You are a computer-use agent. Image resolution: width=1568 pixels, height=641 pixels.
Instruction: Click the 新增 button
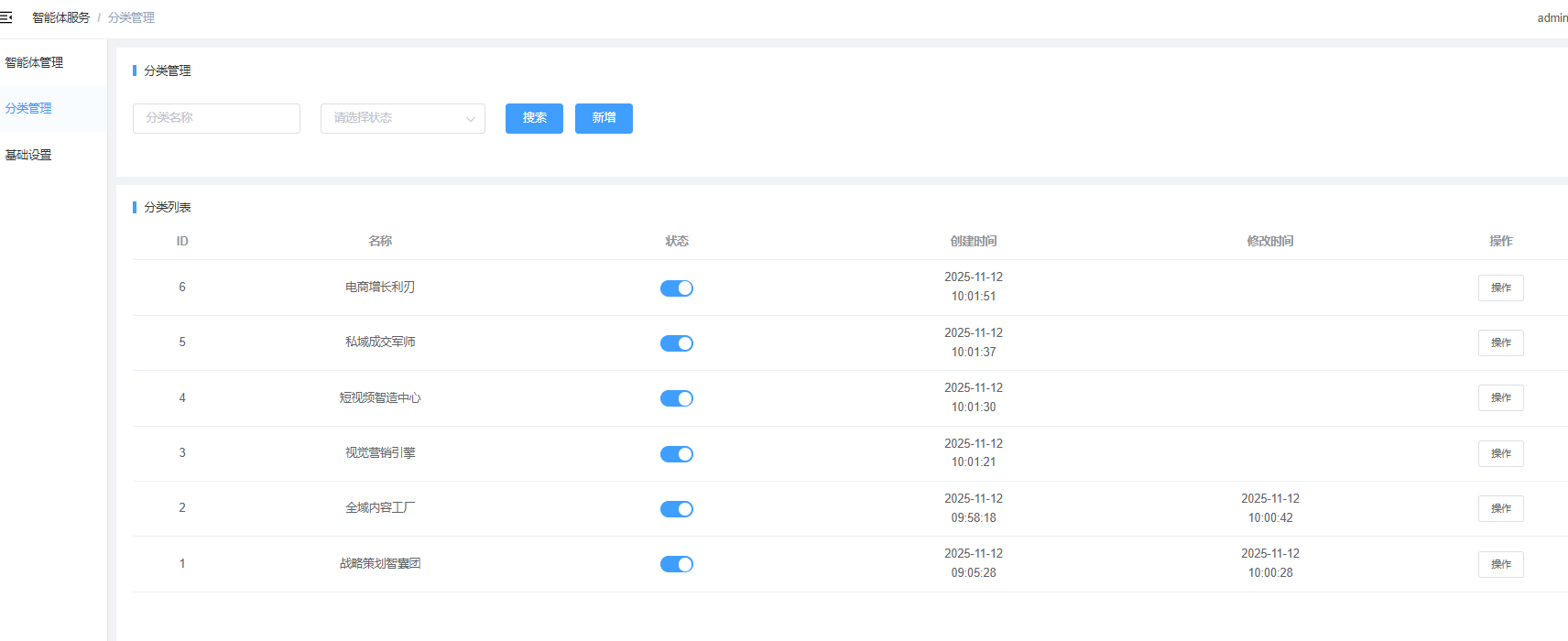[604, 118]
